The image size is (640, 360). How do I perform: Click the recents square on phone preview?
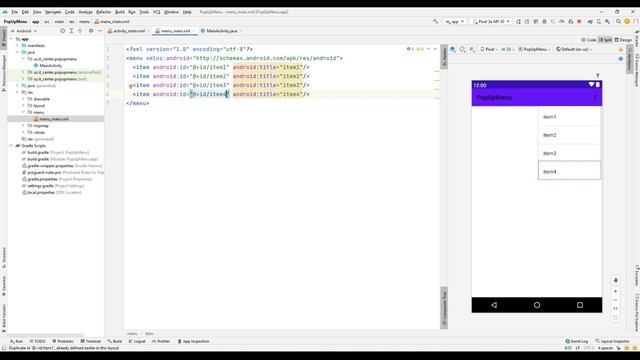point(580,305)
